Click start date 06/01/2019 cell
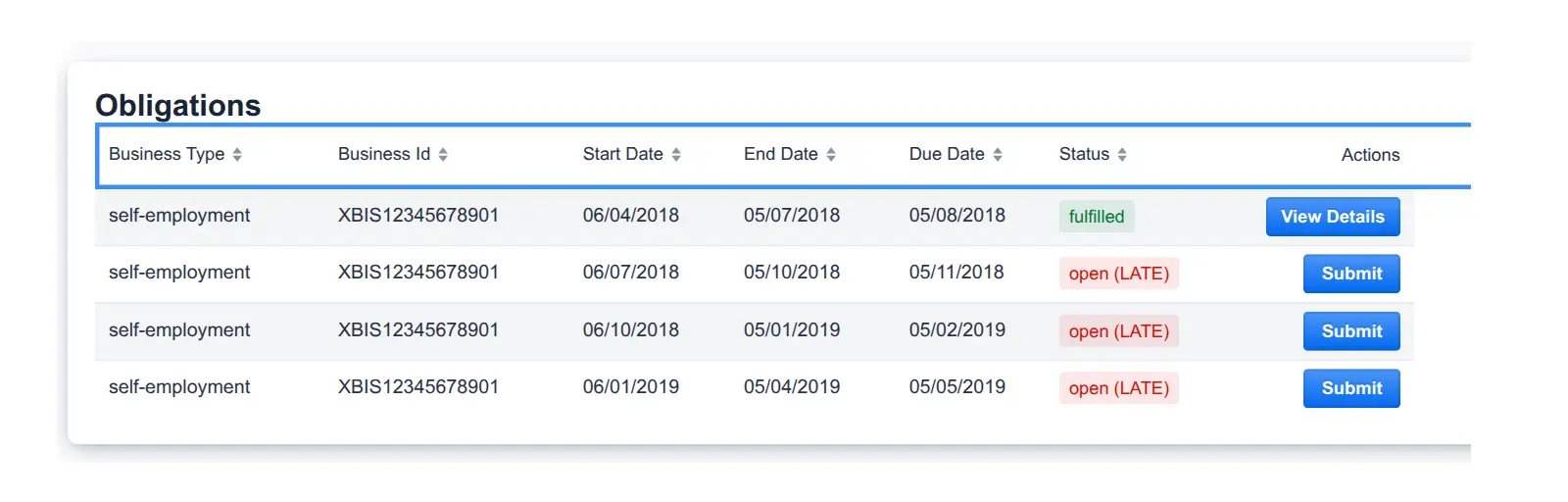Viewport: 1568px width, 502px height. pos(630,387)
